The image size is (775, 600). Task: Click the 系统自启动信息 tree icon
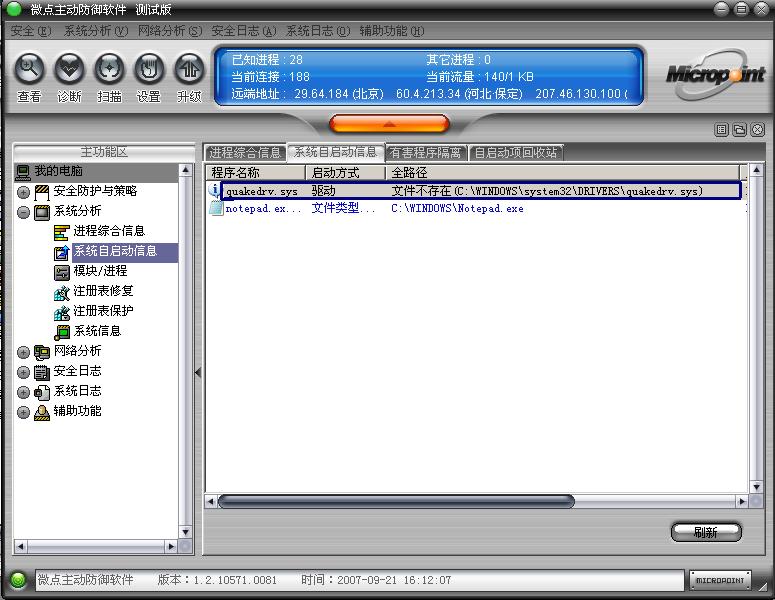pyautogui.click(x=61, y=253)
